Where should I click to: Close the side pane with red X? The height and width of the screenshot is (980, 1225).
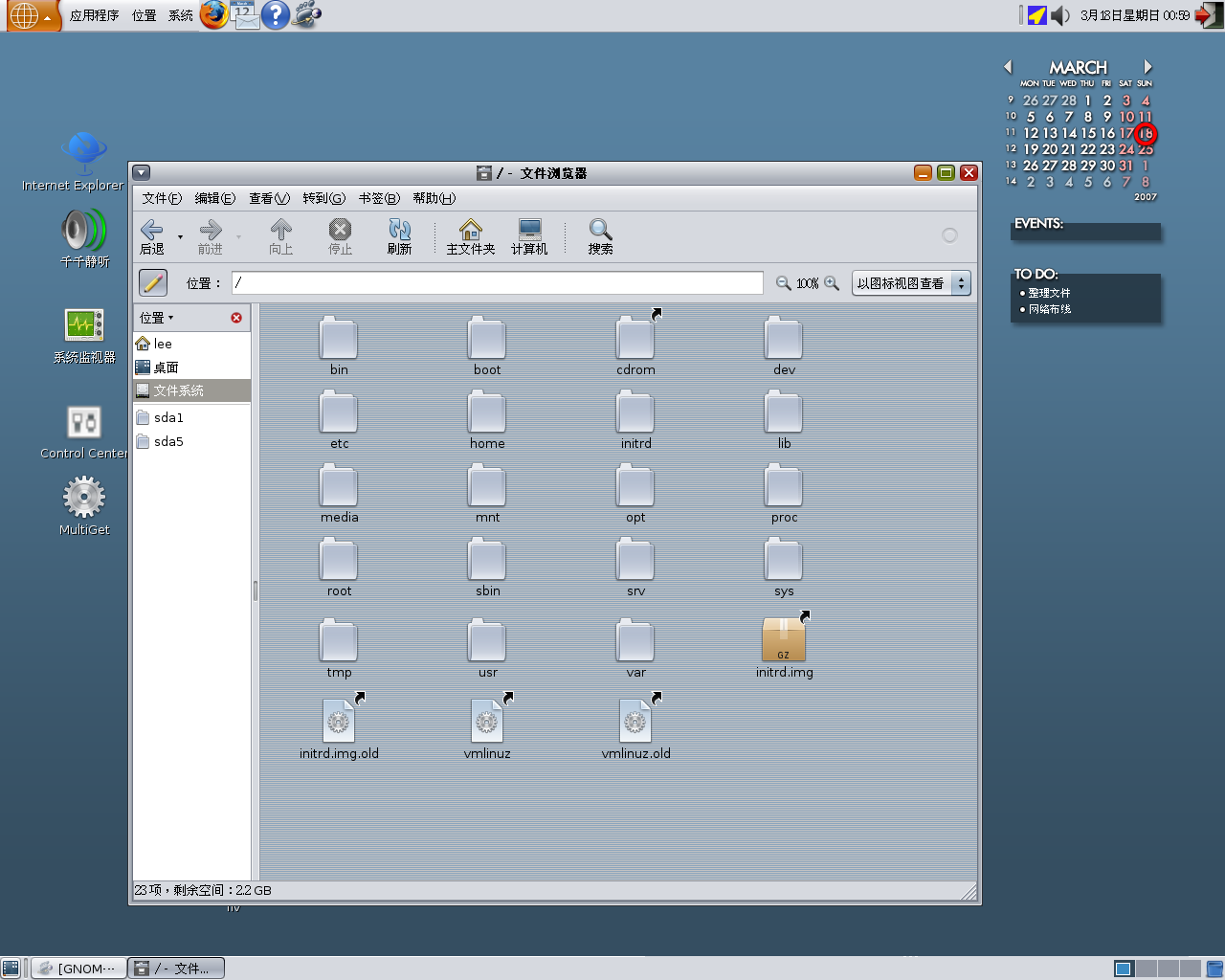236,318
